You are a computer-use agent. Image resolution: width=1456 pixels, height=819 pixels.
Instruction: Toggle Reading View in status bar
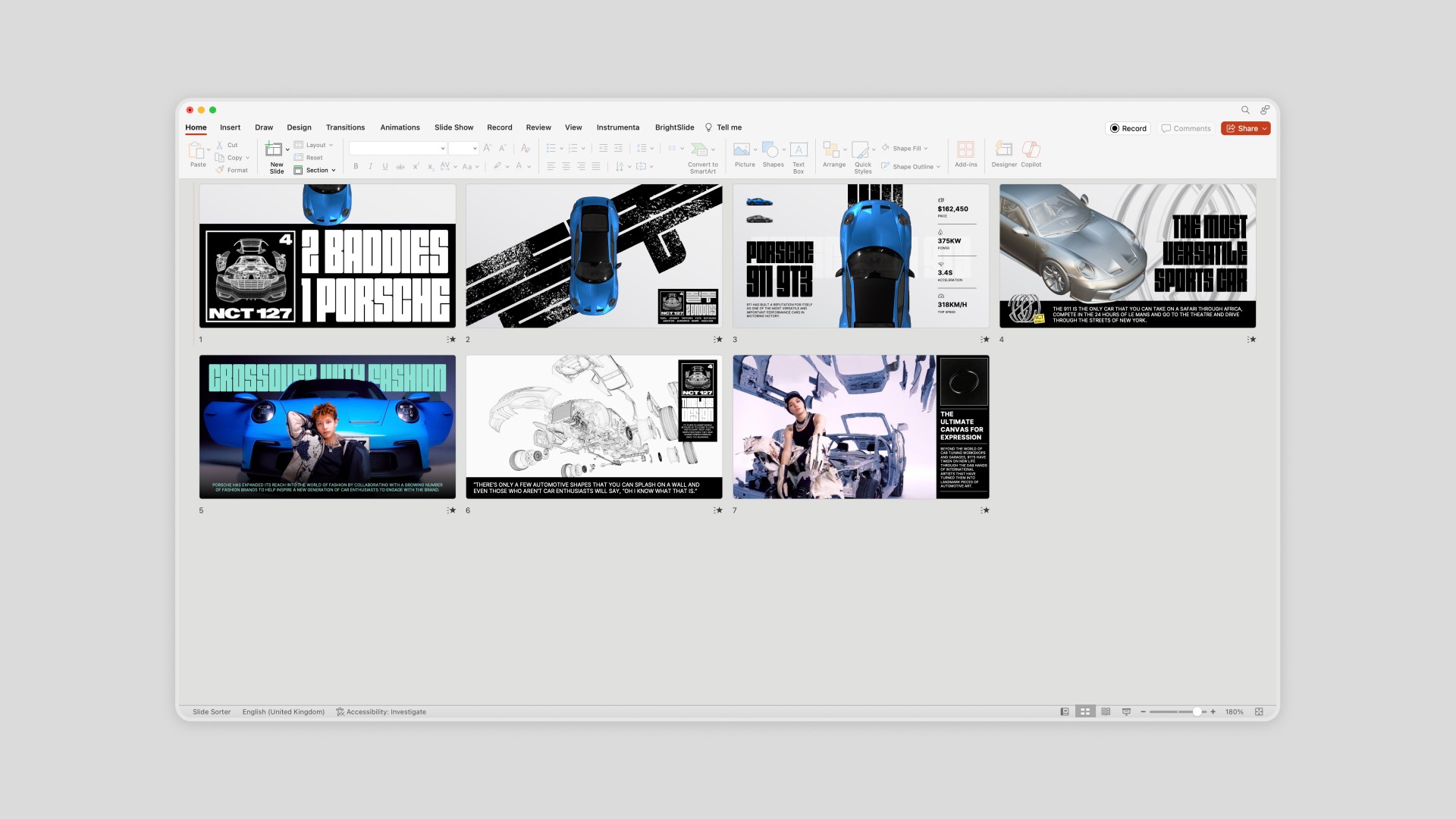coord(1106,712)
